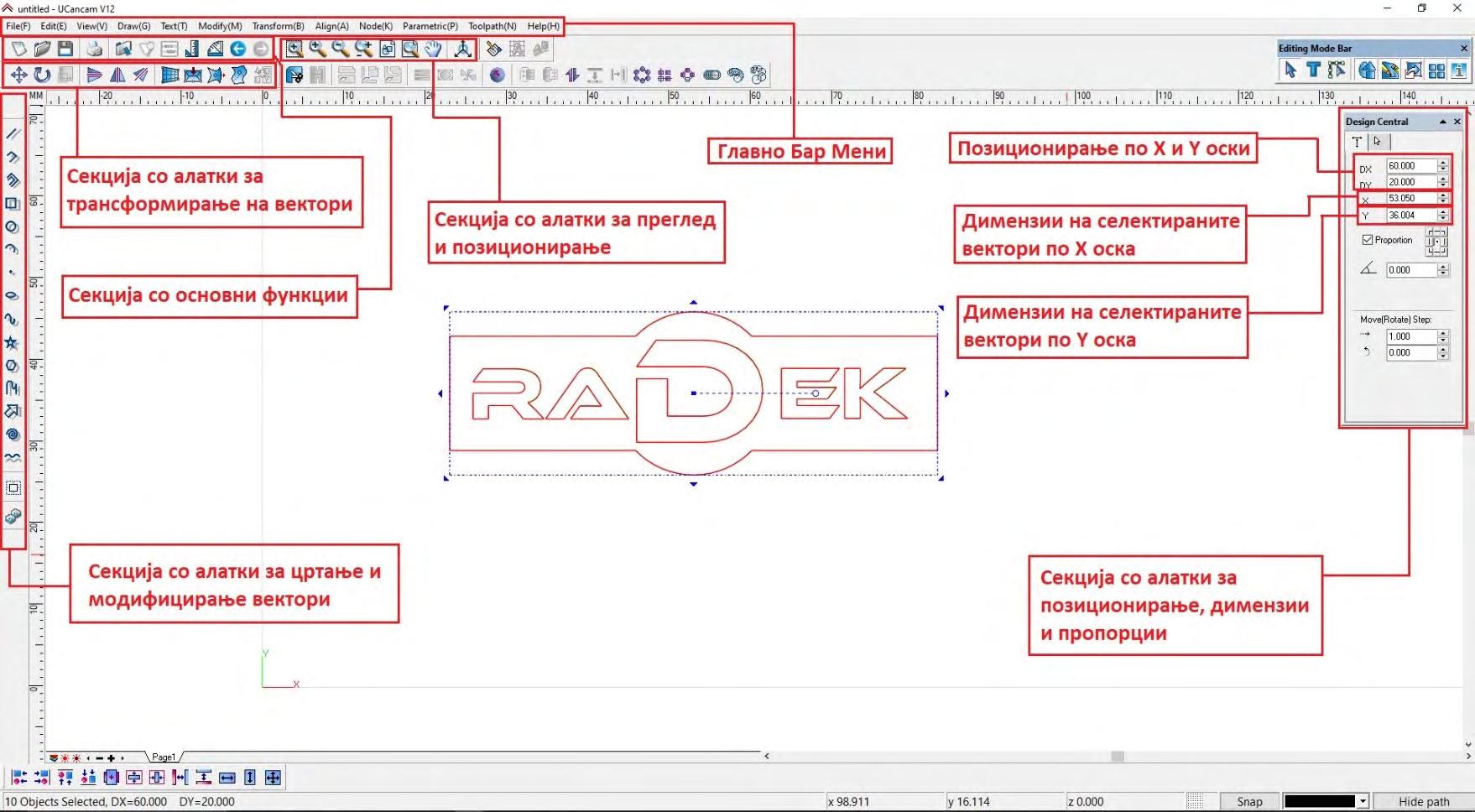Switch to the Page1 tab
The image size is (1475, 812).
(164, 757)
